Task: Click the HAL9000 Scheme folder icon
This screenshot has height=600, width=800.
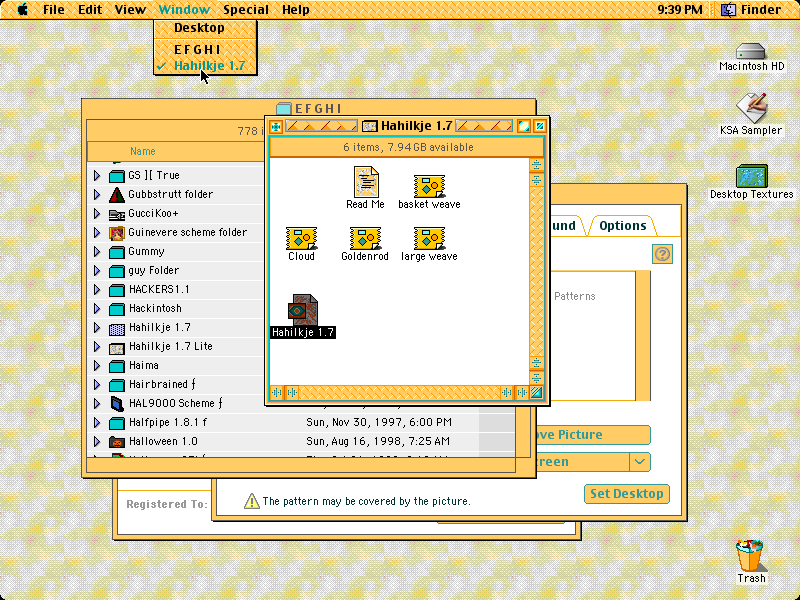Action: [x=117, y=404]
